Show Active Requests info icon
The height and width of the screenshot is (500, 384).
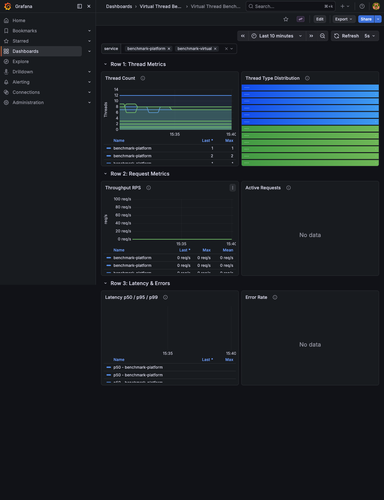tap(288, 188)
